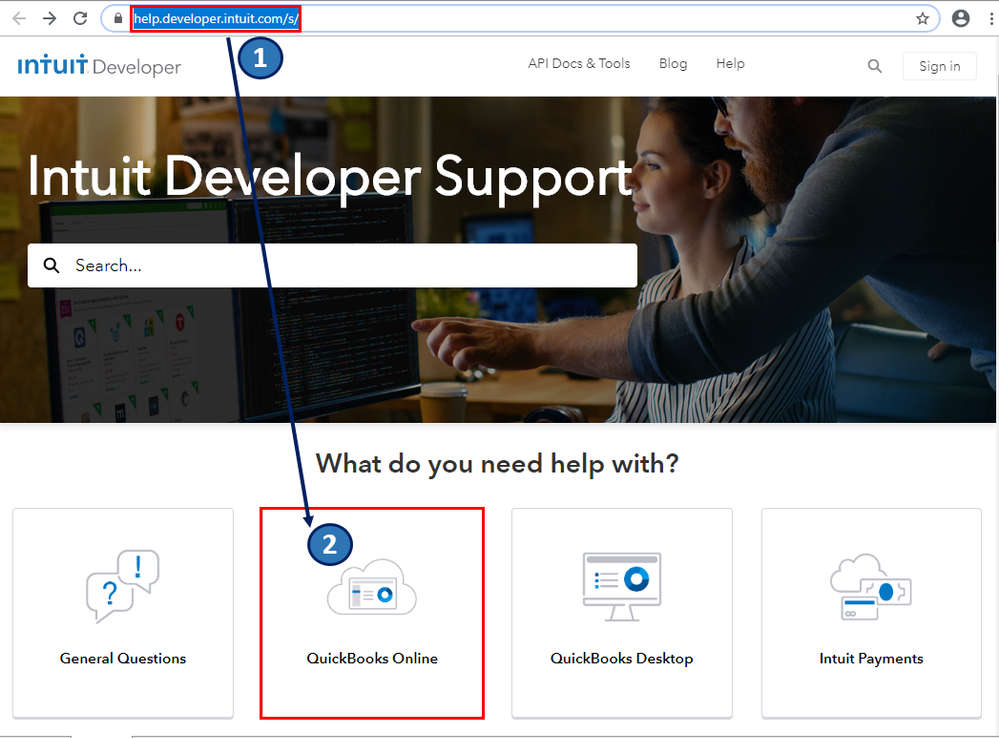Click the General Questions speech-bubble icon

click(123, 586)
